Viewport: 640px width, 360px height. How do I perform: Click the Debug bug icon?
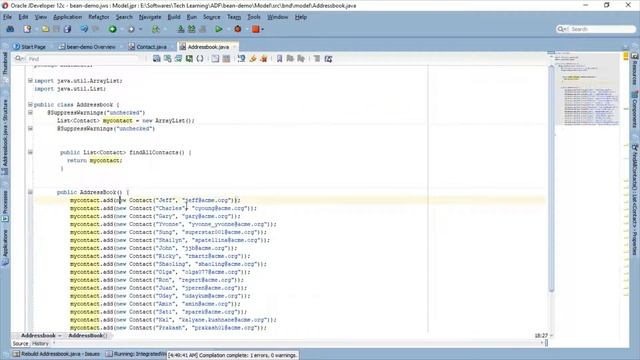click(238, 29)
